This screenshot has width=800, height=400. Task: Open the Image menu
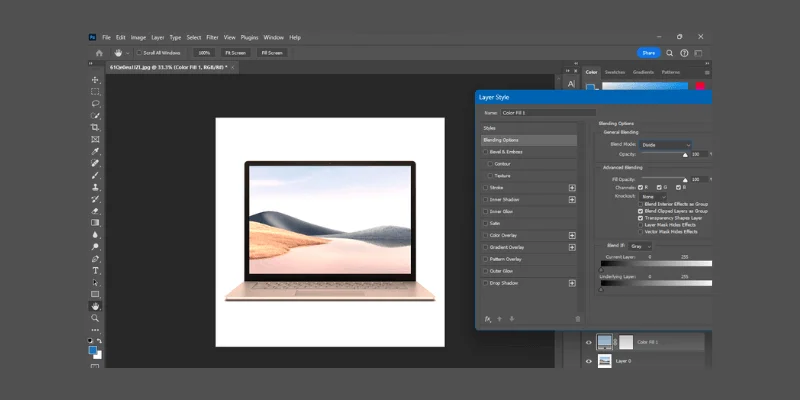coord(138,38)
